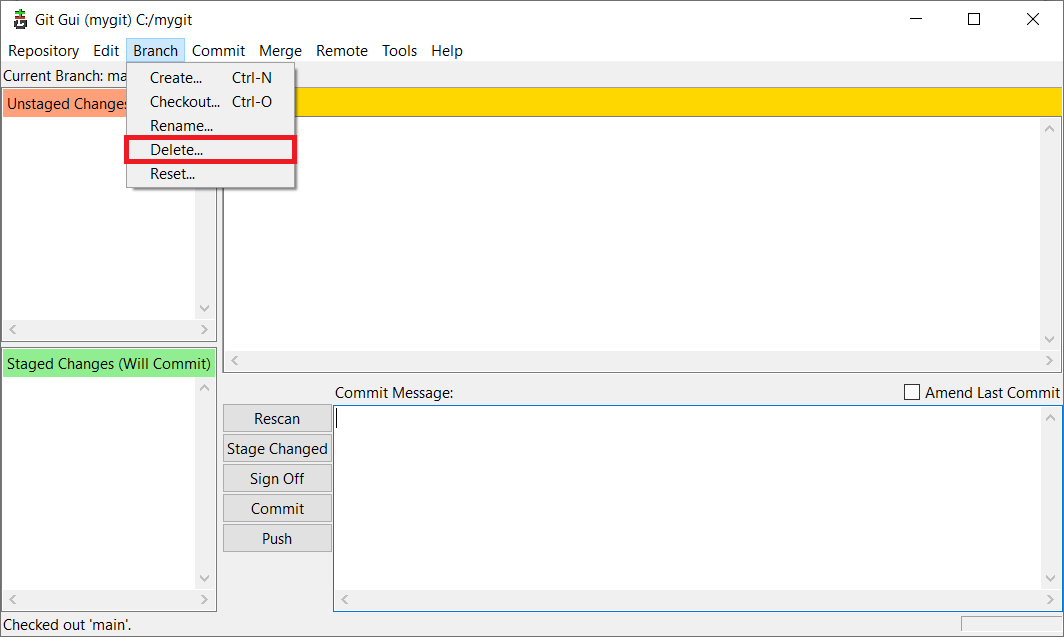Image resolution: width=1064 pixels, height=637 pixels.
Task: Pick Rename... from the Branch dropdown
Action: (181, 126)
